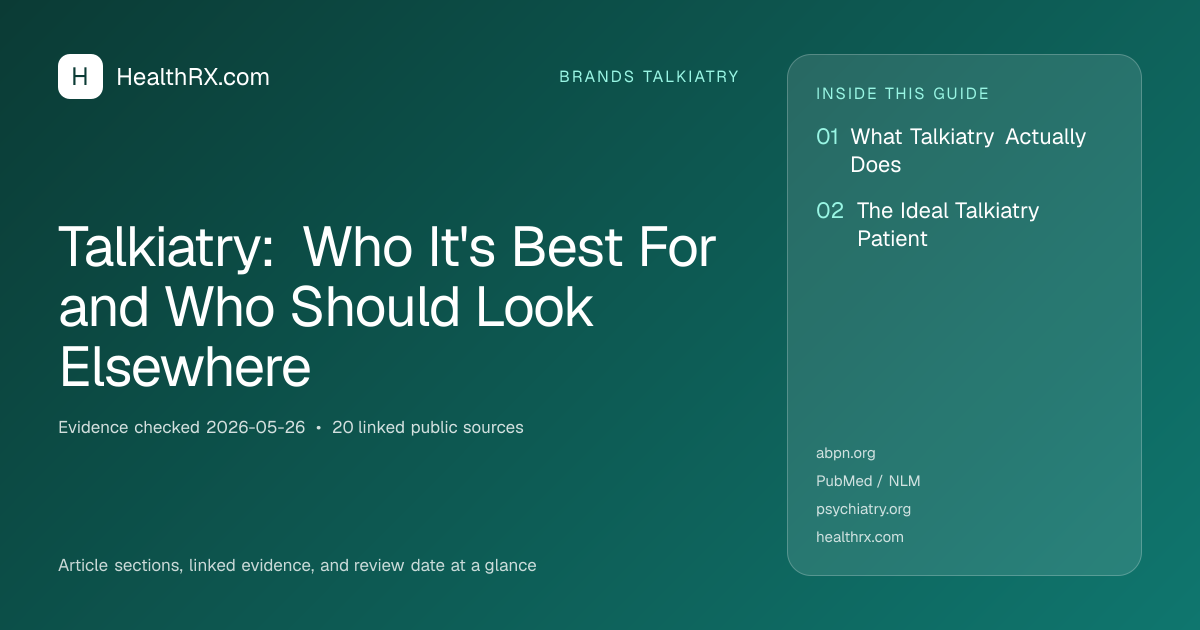Open the HealthRX.com site name
Viewport: 1200px width, 630px height.
193,77
